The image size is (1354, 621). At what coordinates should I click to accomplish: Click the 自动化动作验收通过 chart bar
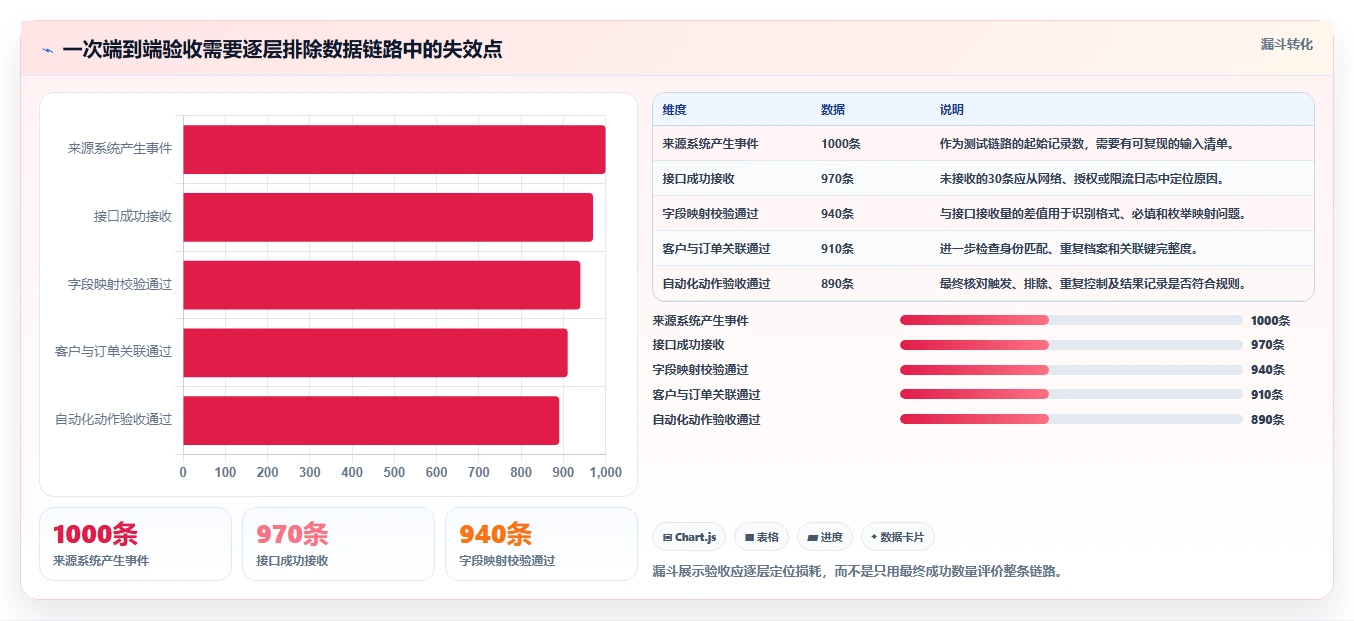point(371,420)
